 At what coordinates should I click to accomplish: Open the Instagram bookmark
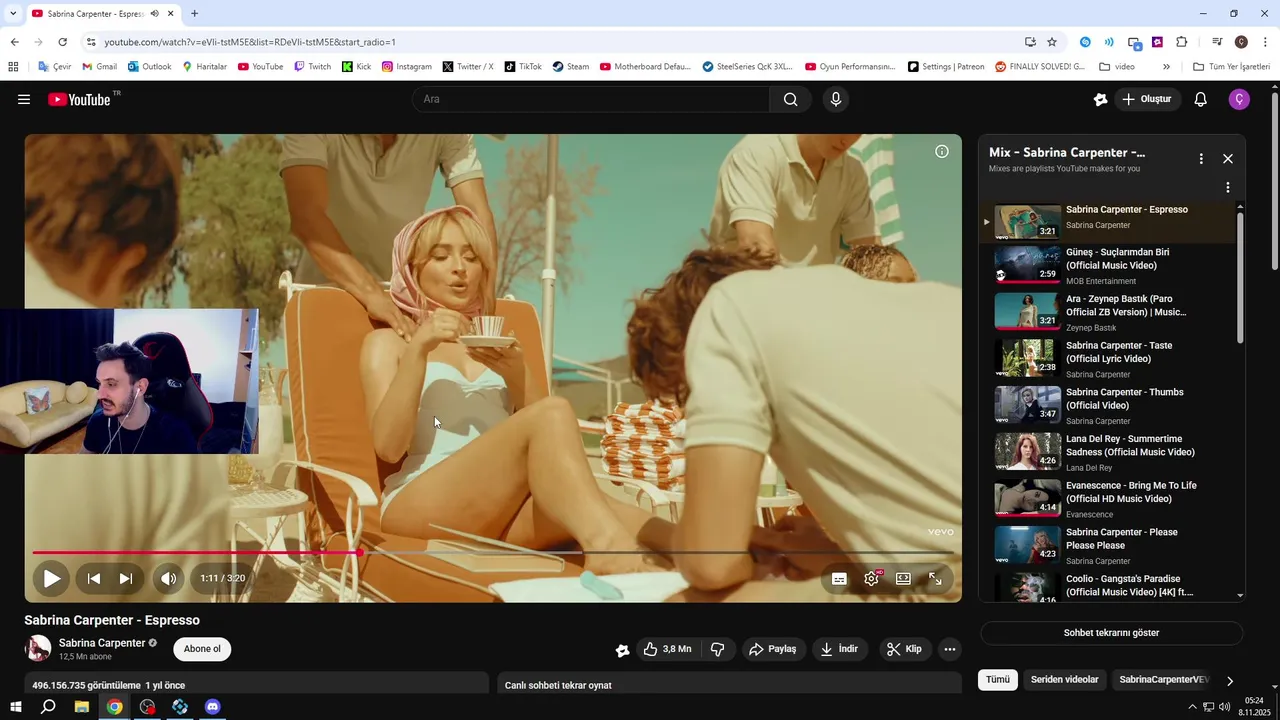click(407, 67)
